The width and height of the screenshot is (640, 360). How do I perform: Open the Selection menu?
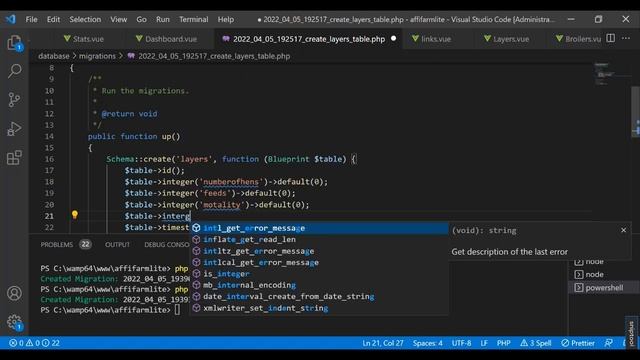(x=85, y=19)
